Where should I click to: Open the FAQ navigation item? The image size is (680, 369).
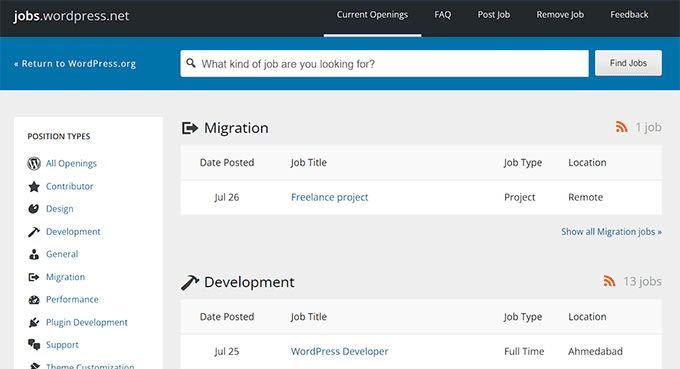pyautogui.click(x=442, y=15)
